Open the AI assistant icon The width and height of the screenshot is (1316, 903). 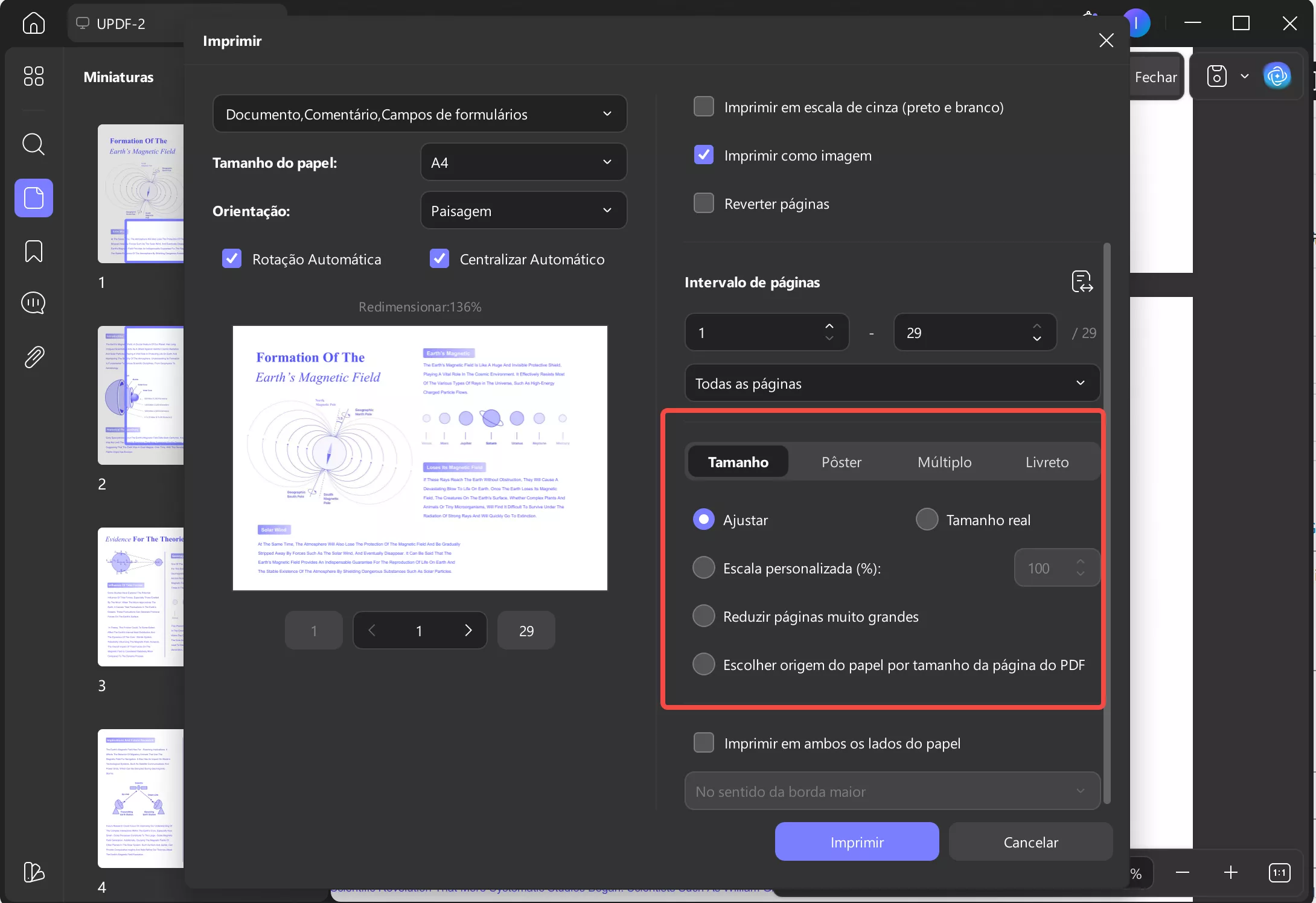tap(1277, 76)
